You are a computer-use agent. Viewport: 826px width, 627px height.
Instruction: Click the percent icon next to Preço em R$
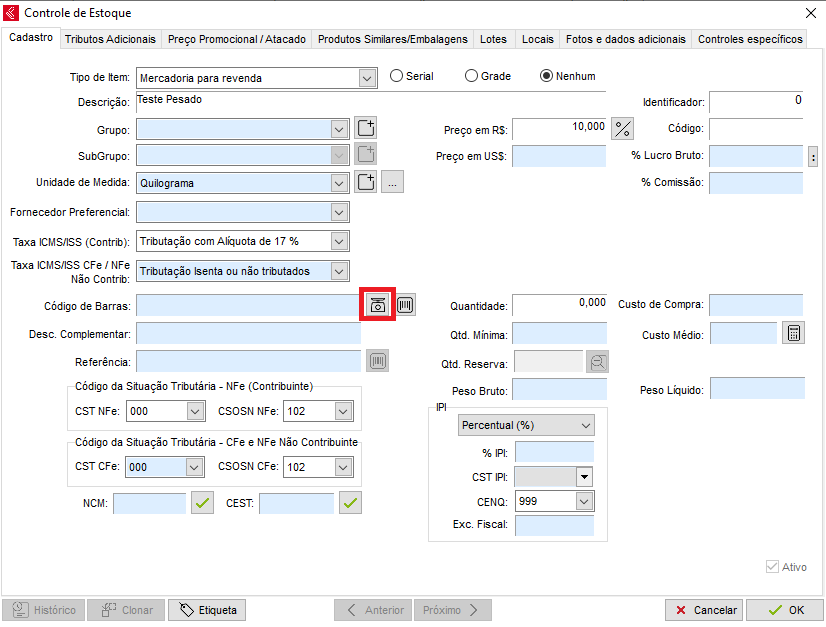click(x=623, y=128)
